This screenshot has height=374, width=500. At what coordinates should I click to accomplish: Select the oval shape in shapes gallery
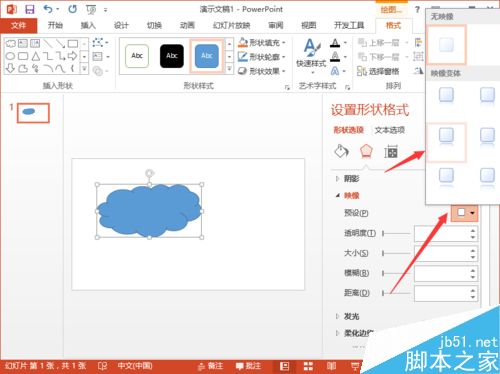(10, 56)
